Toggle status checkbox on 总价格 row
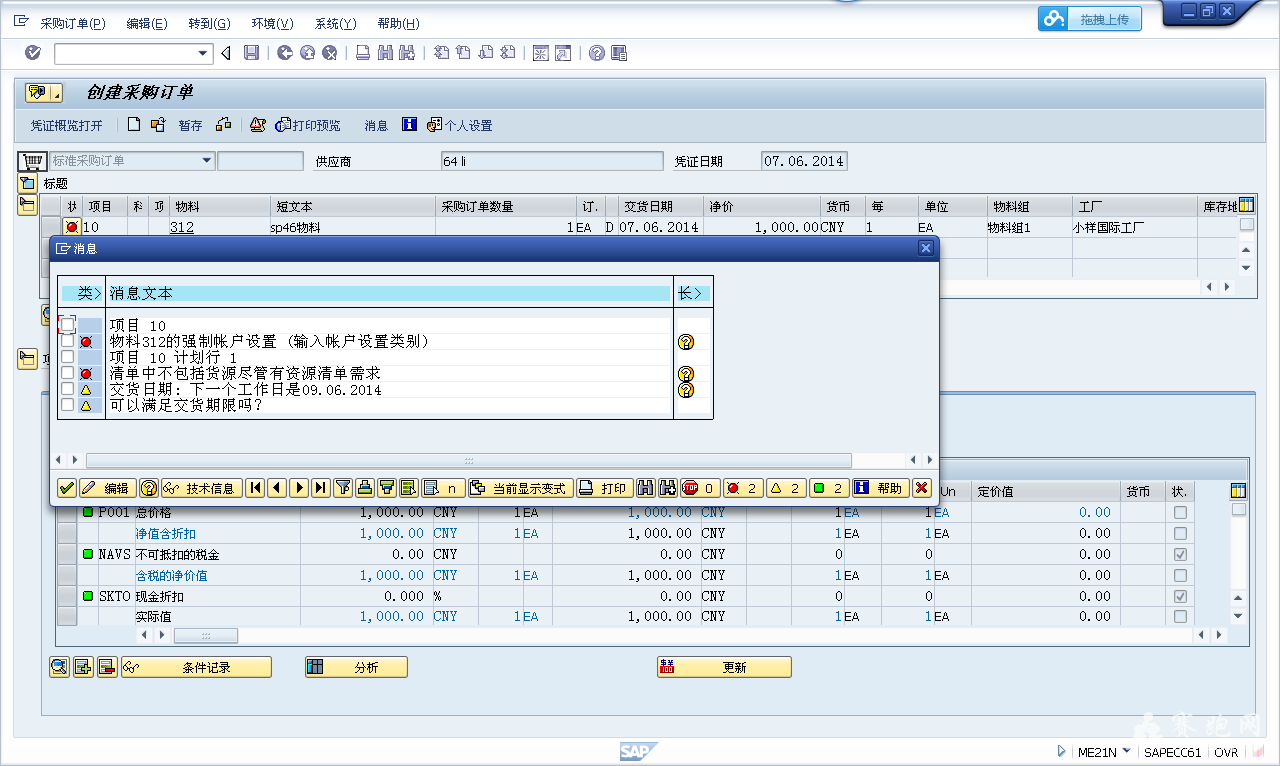Screen dimensions: 1280x766 click(1180, 512)
